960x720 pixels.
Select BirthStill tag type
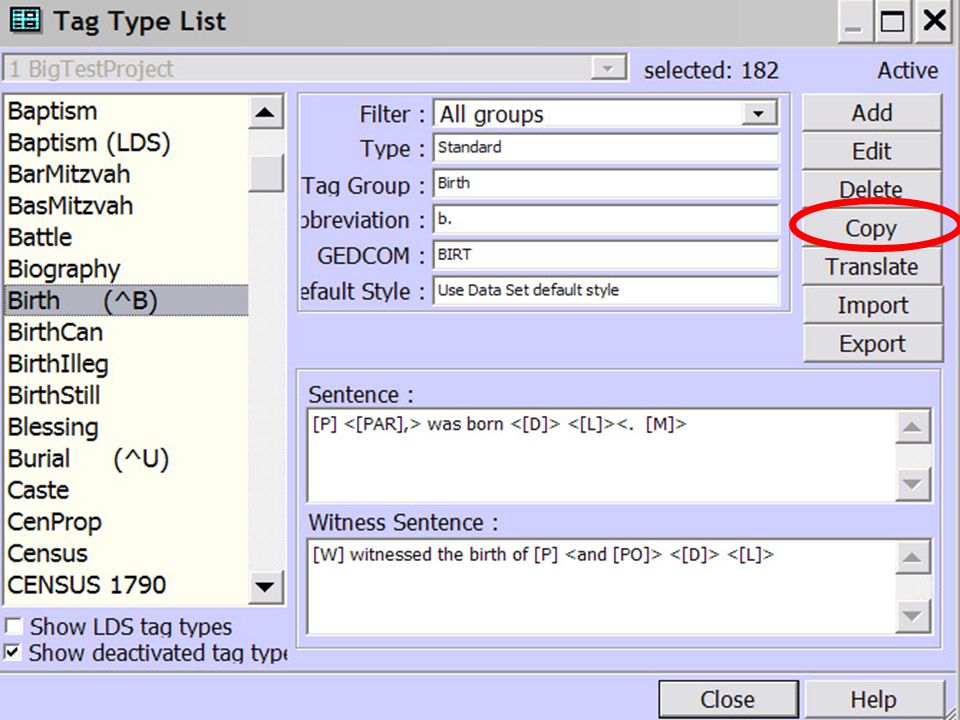click(126, 396)
